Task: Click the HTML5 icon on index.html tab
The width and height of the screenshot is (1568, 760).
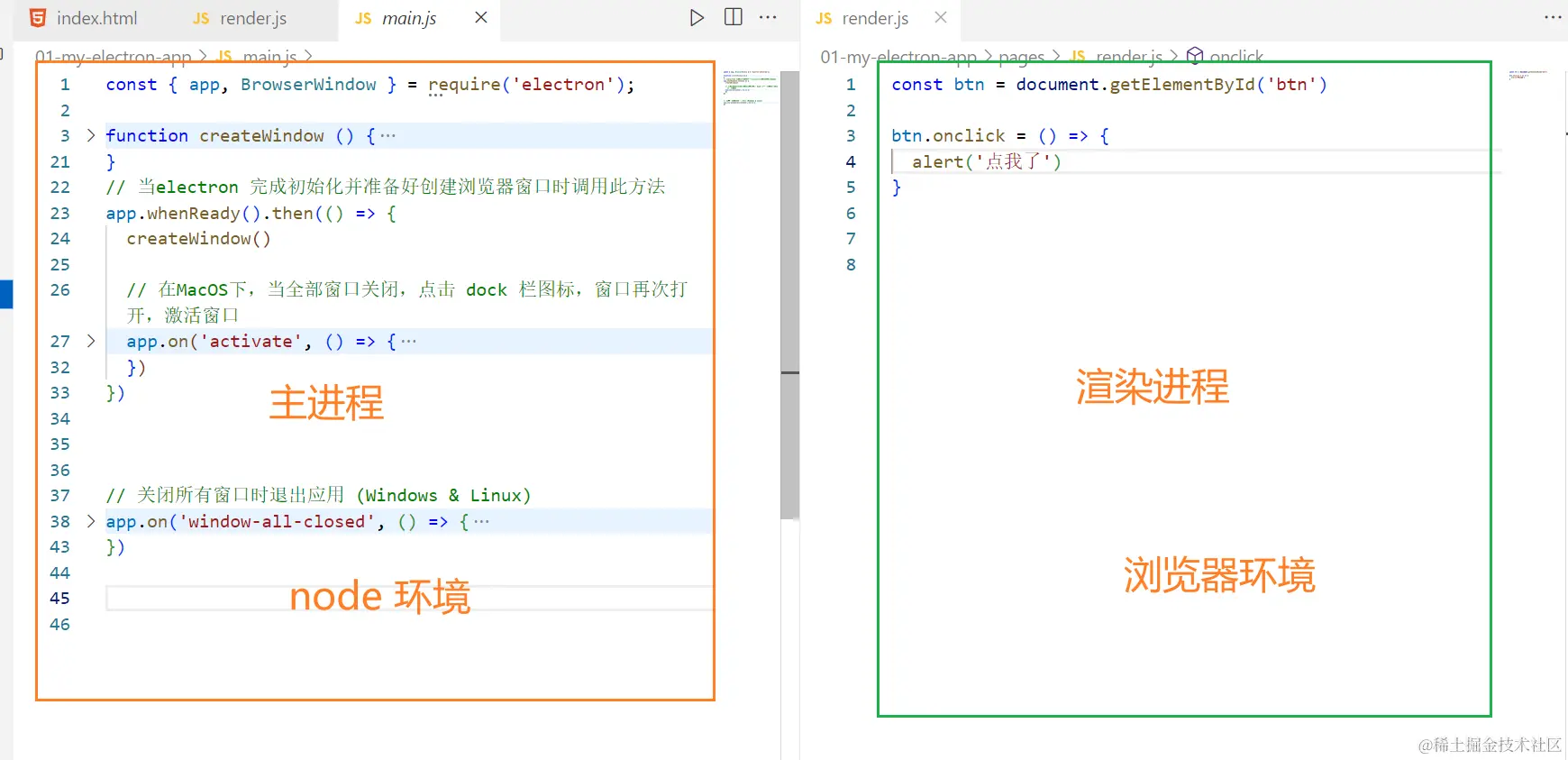Action: click(38, 18)
